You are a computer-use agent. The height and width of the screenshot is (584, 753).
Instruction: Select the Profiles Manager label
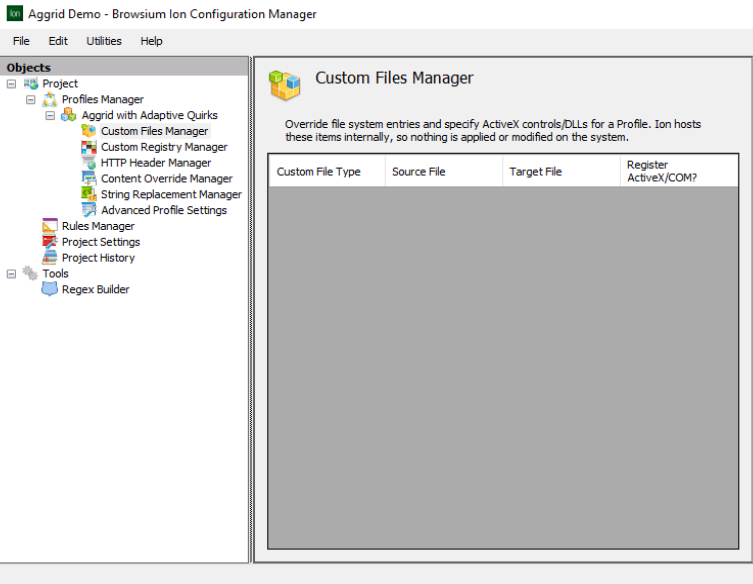pos(103,99)
